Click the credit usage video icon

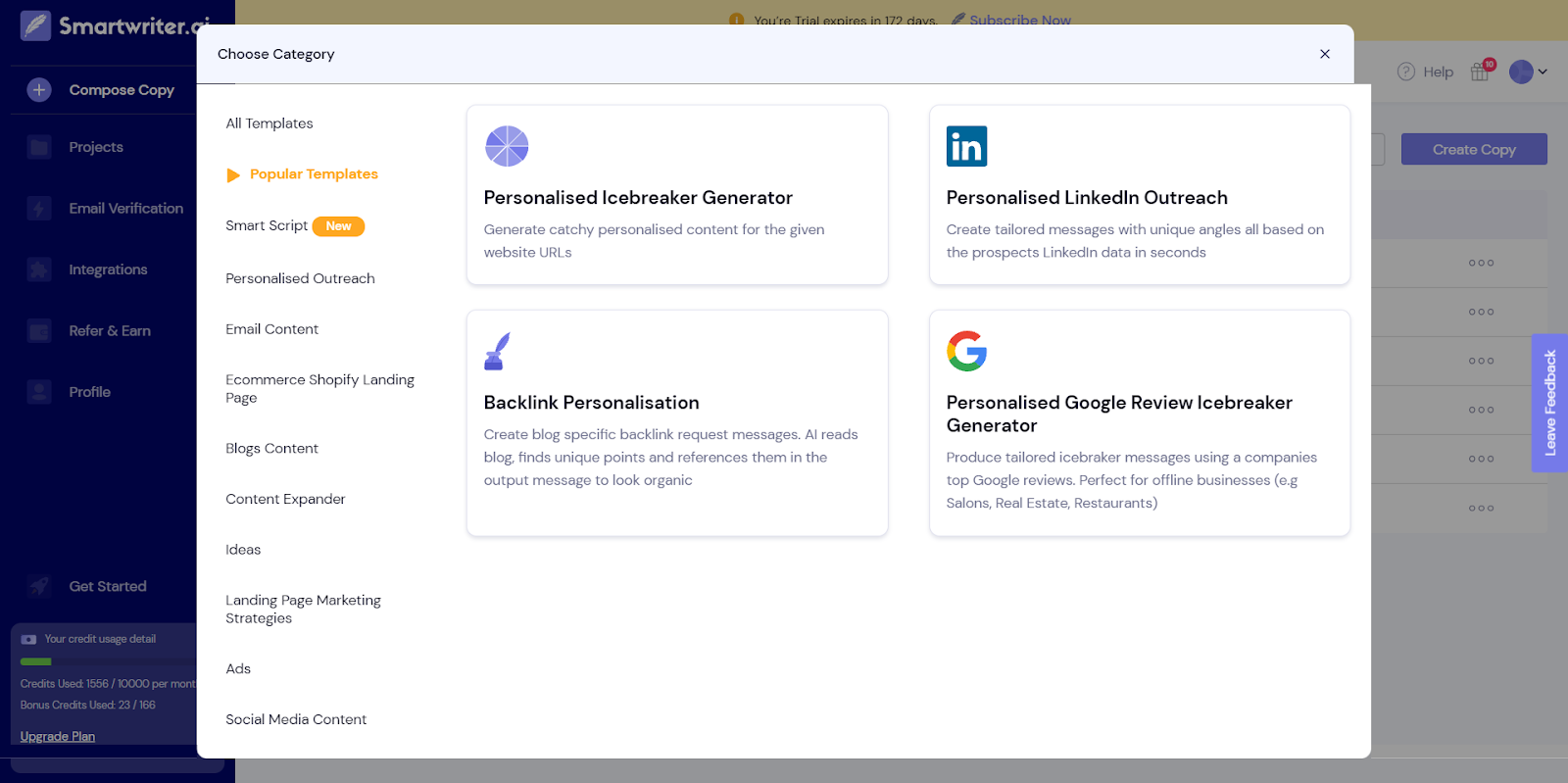(29, 639)
